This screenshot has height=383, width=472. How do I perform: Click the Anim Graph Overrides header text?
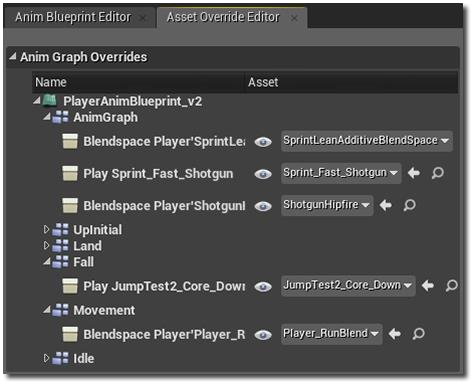[x=84, y=57]
